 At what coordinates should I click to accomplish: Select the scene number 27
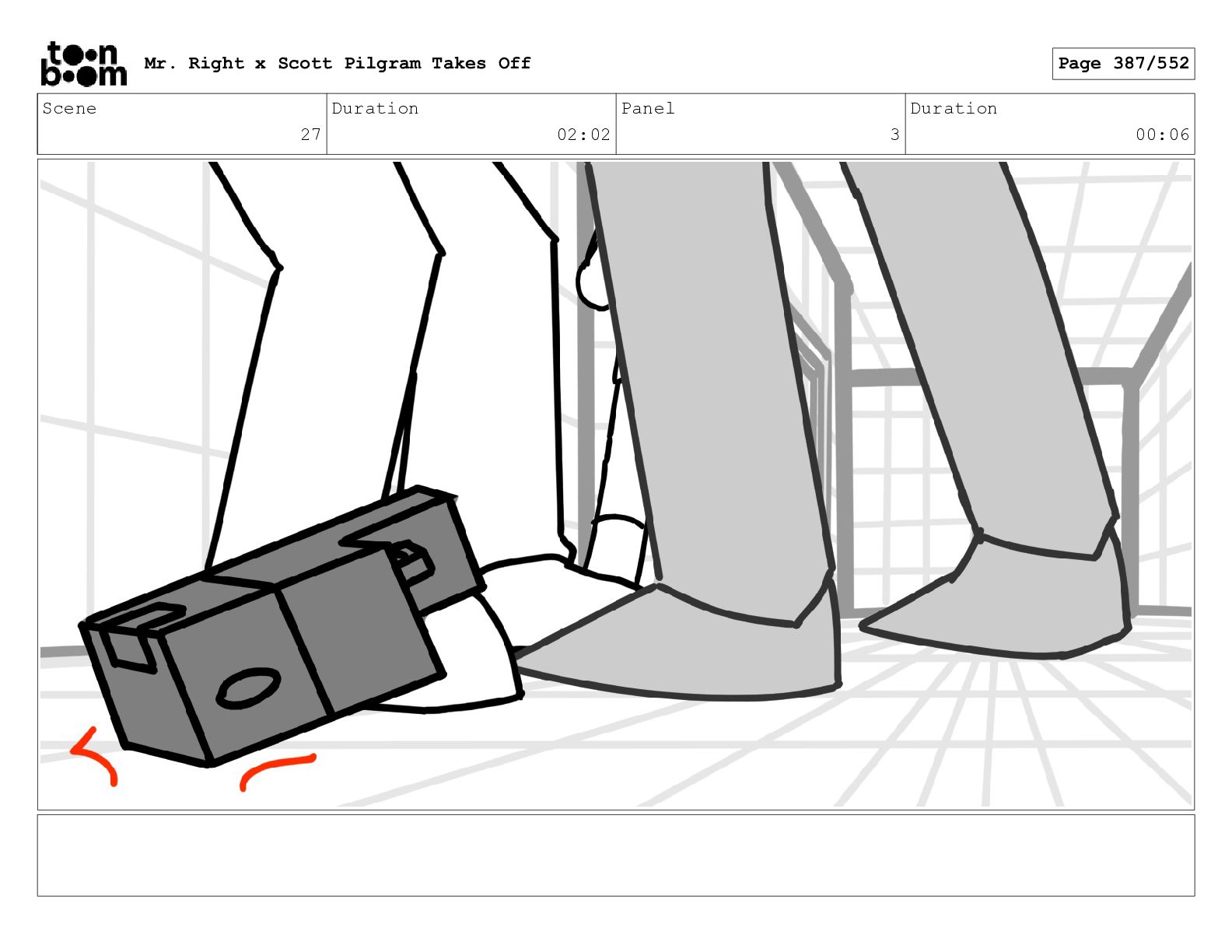click(310, 135)
